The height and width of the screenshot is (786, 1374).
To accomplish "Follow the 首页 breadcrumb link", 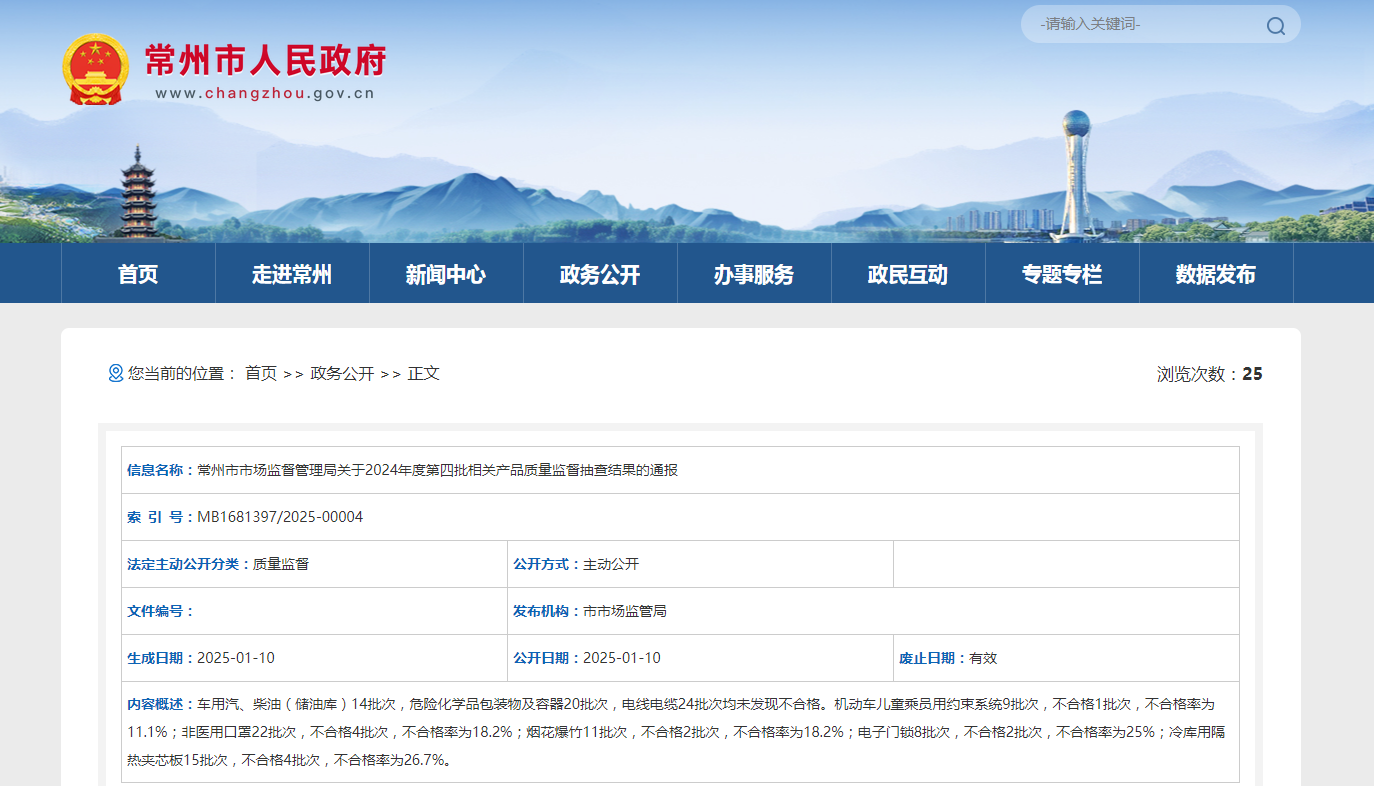I will (261, 373).
